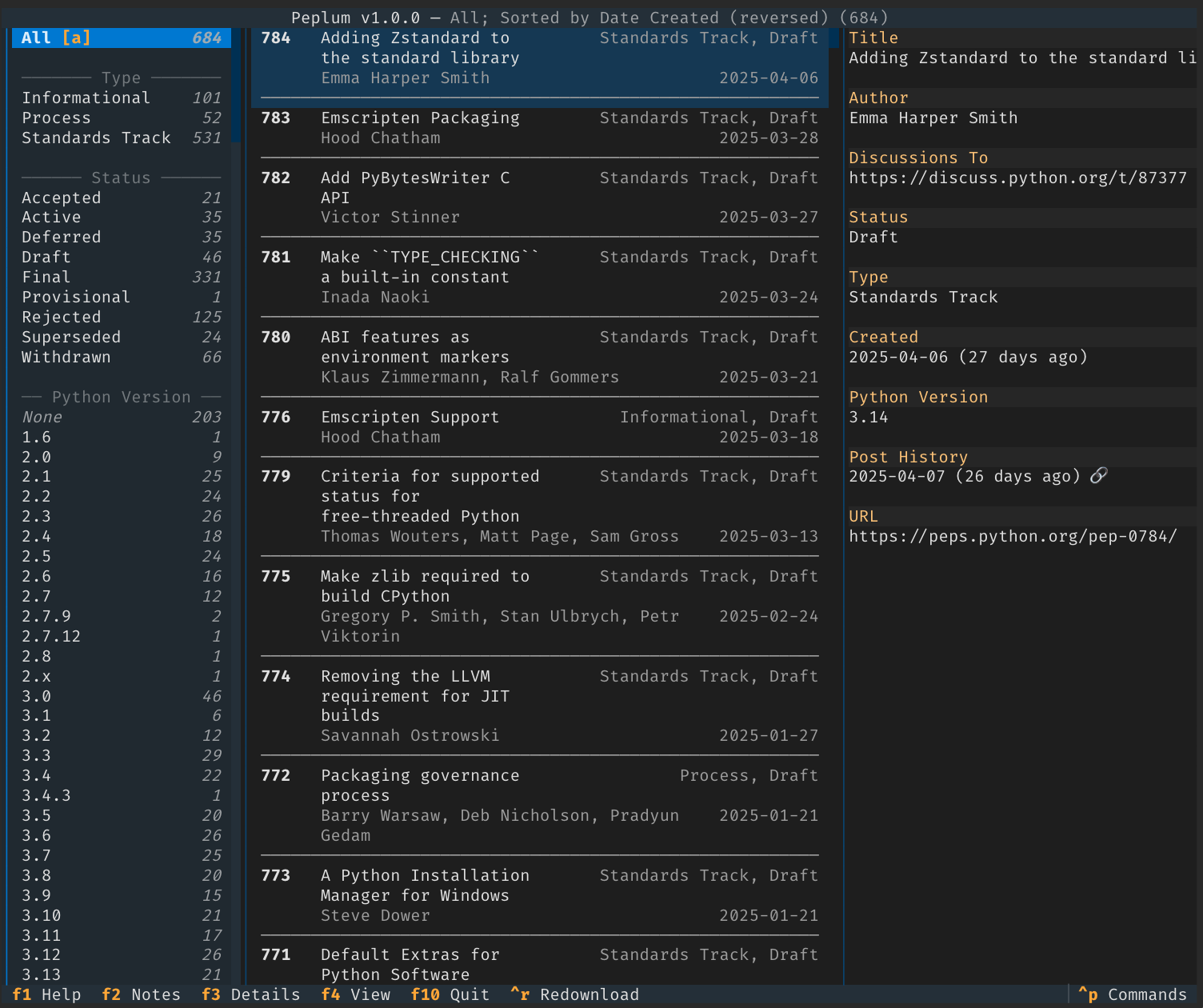Filter by Withdrawn status
This screenshot has width=1203, height=1008.
click(122, 357)
